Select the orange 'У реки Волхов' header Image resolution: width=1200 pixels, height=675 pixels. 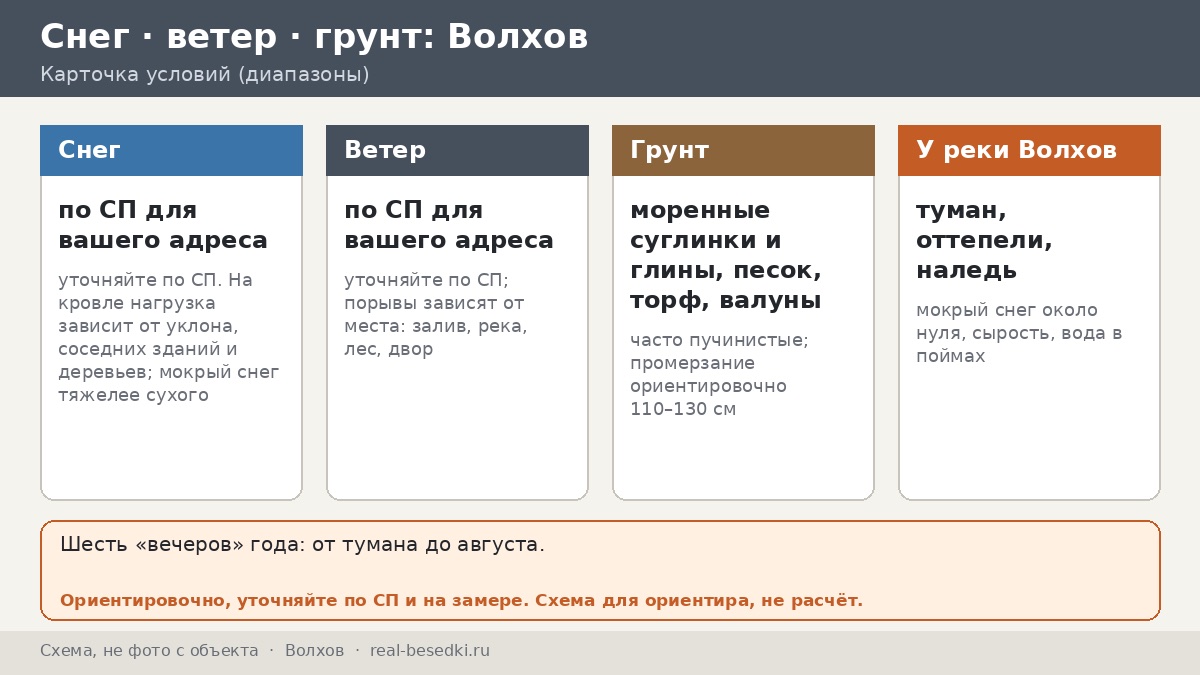(x=1029, y=150)
